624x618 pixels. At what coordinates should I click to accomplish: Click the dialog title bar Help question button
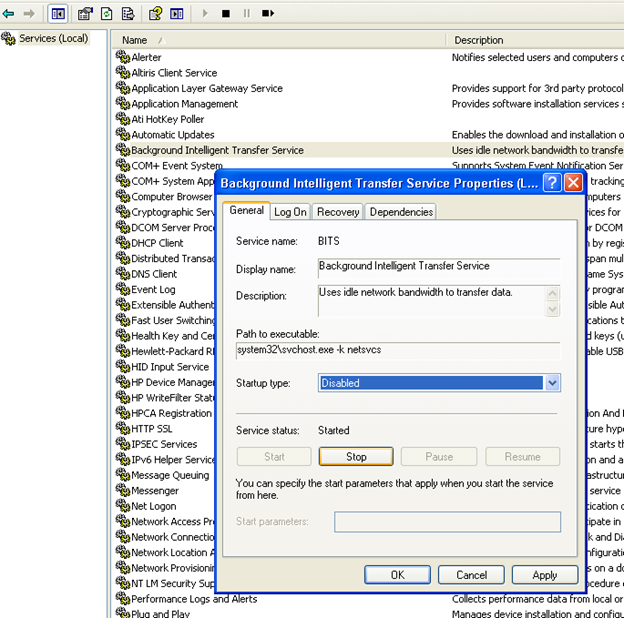[x=552, y=183]
